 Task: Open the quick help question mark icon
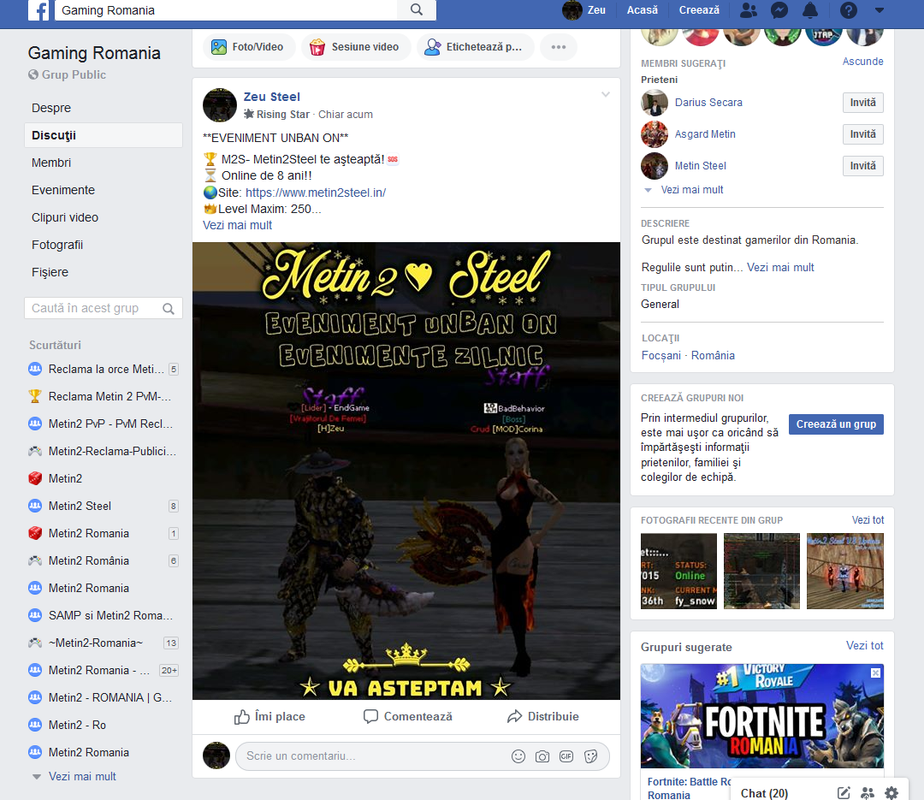click(848, 10)
